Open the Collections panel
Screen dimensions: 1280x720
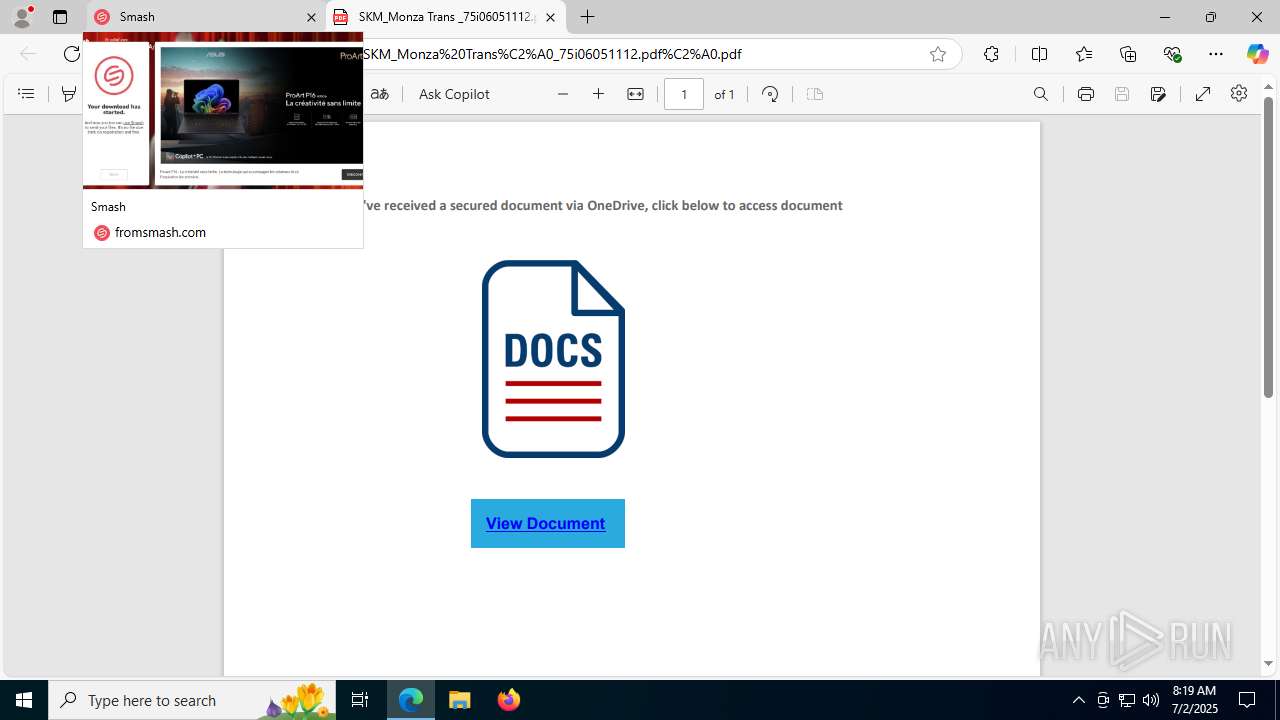click(1128, 54)
